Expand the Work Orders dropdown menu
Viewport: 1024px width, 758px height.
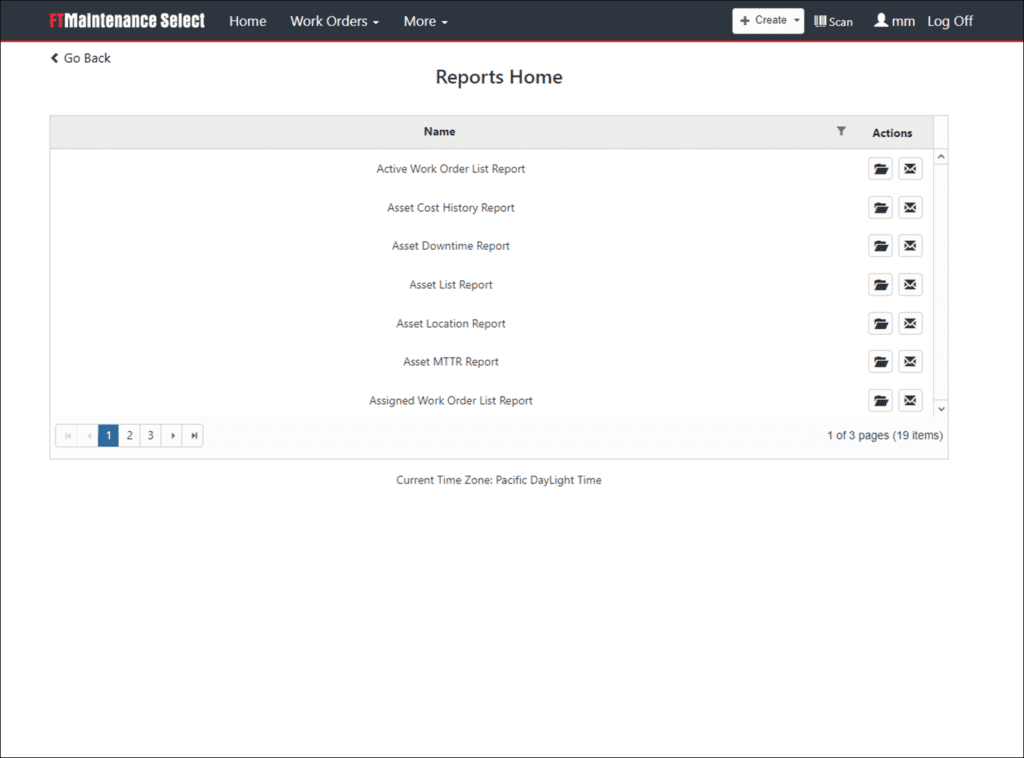click(334, 21)
